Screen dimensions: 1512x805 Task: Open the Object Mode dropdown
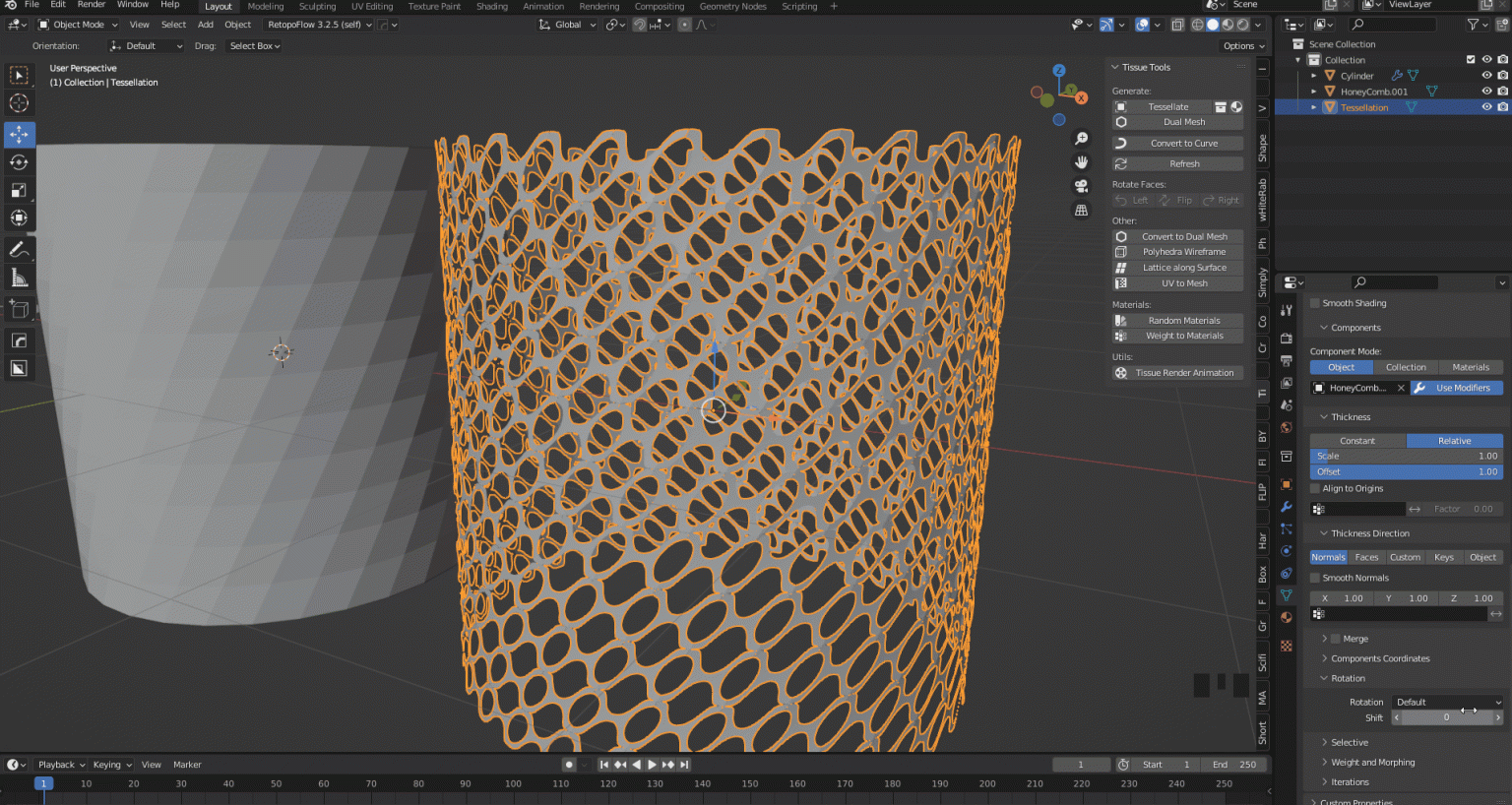pos(77,25)
